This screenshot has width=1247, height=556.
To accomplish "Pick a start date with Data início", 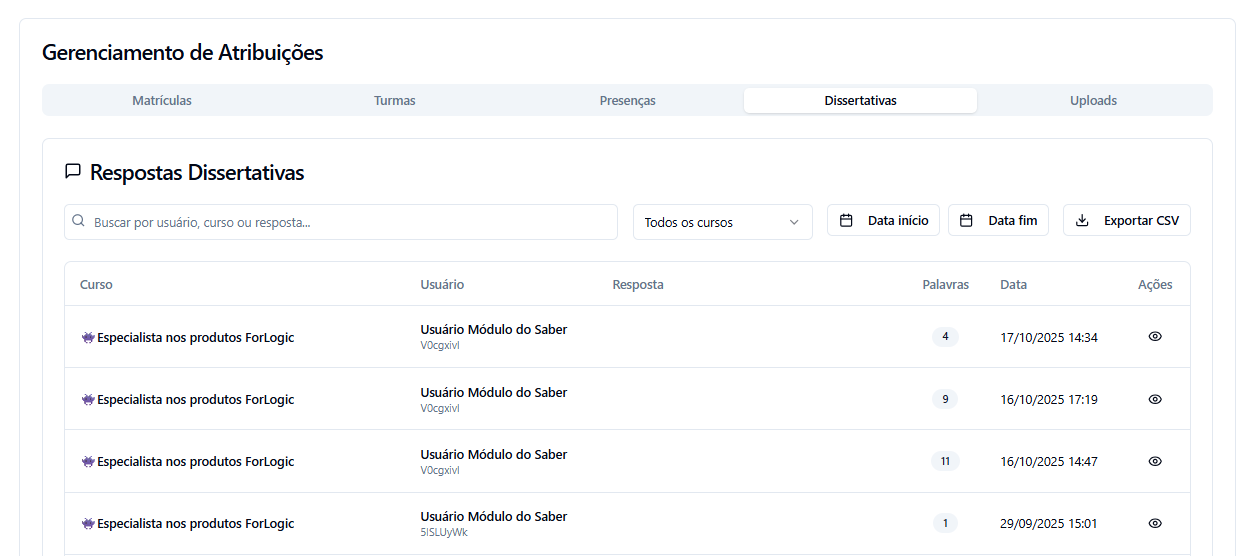I will tap(896, 221).
